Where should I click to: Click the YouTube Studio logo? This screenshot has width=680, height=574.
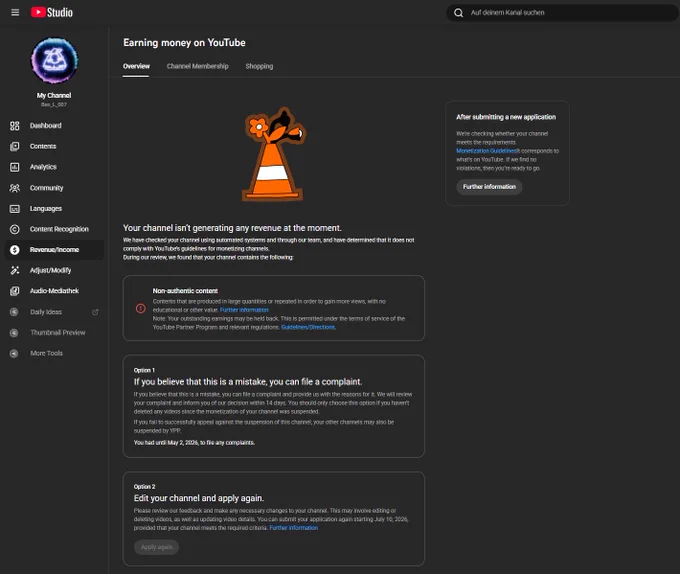pos(52,13)
